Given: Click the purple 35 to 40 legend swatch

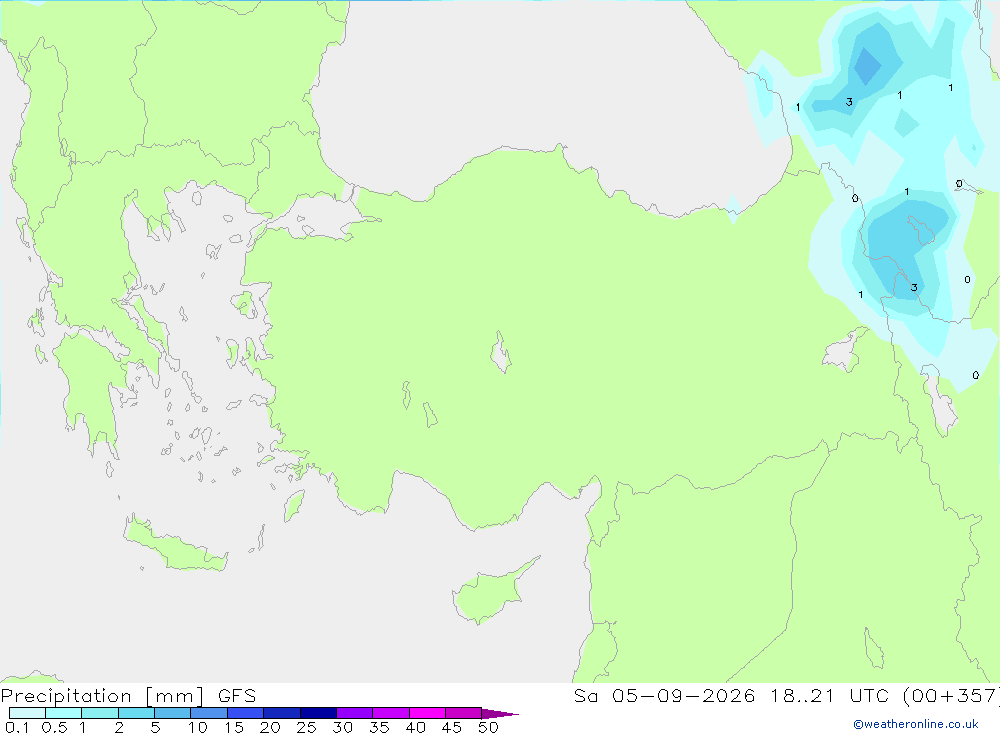Looking at the screenshot, I should pos(391,713).
